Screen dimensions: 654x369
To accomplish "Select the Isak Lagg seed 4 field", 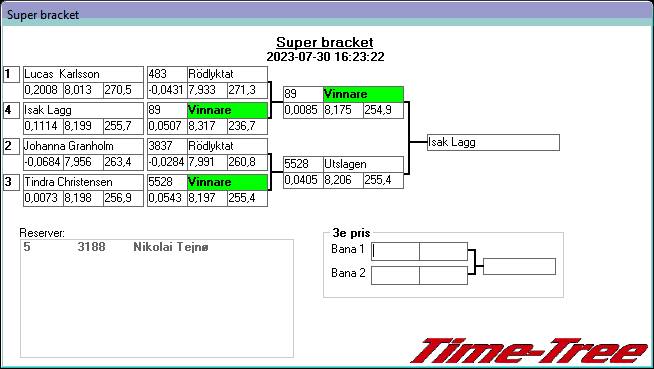I will [83, 110].
